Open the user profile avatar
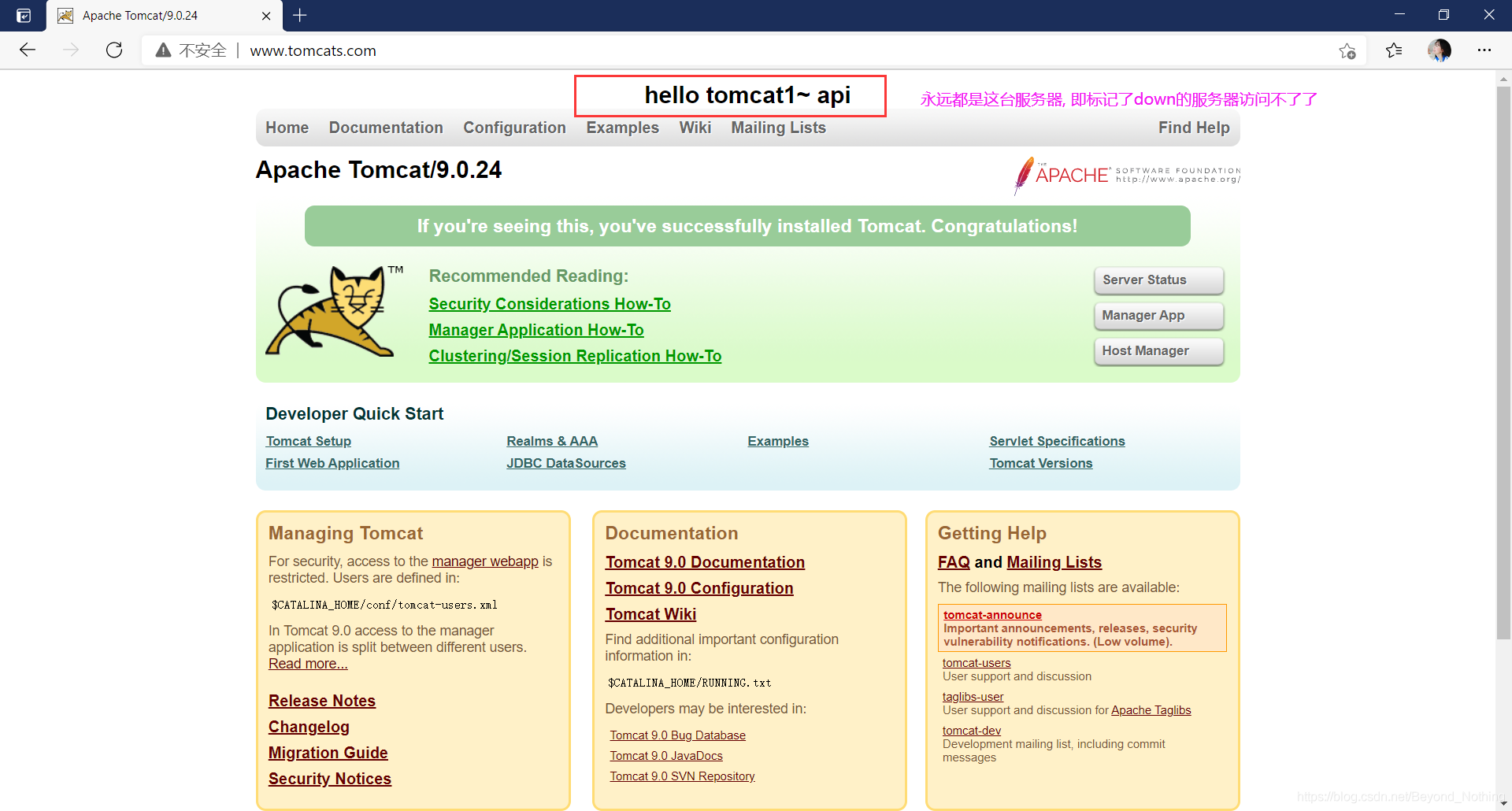 (1440, 50)
